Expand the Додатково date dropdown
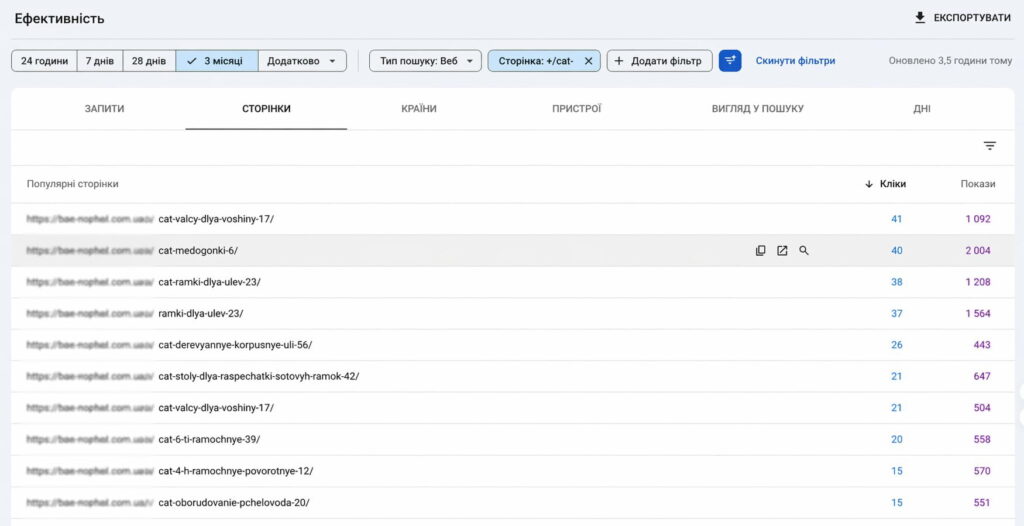1024x526 pixels. point(302,61)
